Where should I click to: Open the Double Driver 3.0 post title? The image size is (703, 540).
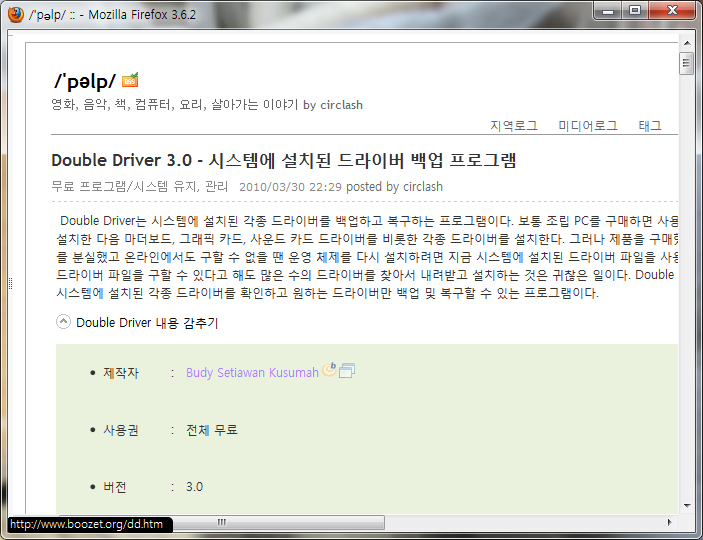(x=284, y=160)
